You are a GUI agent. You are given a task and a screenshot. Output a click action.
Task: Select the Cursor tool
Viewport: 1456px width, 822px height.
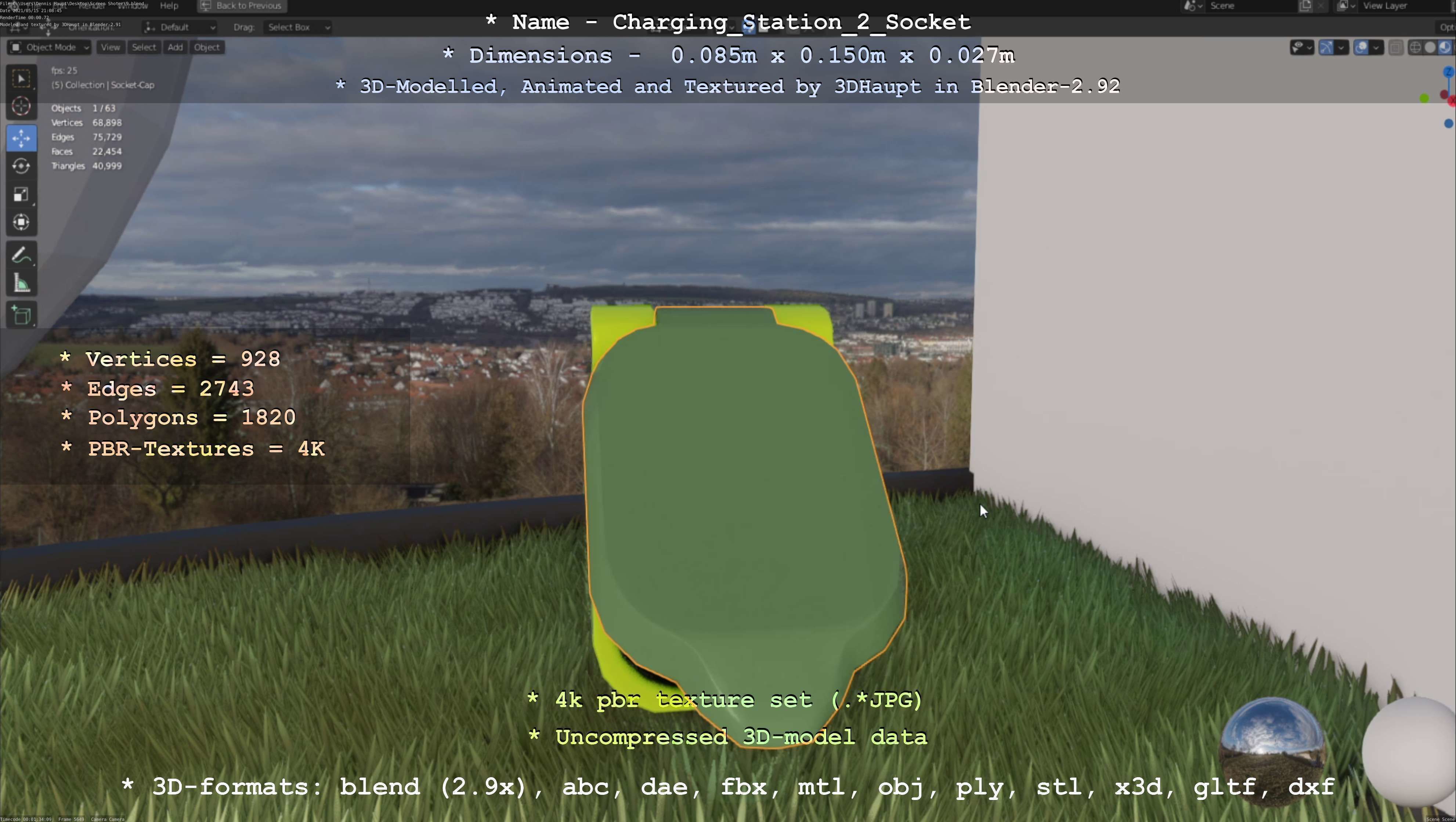[21, 106]
